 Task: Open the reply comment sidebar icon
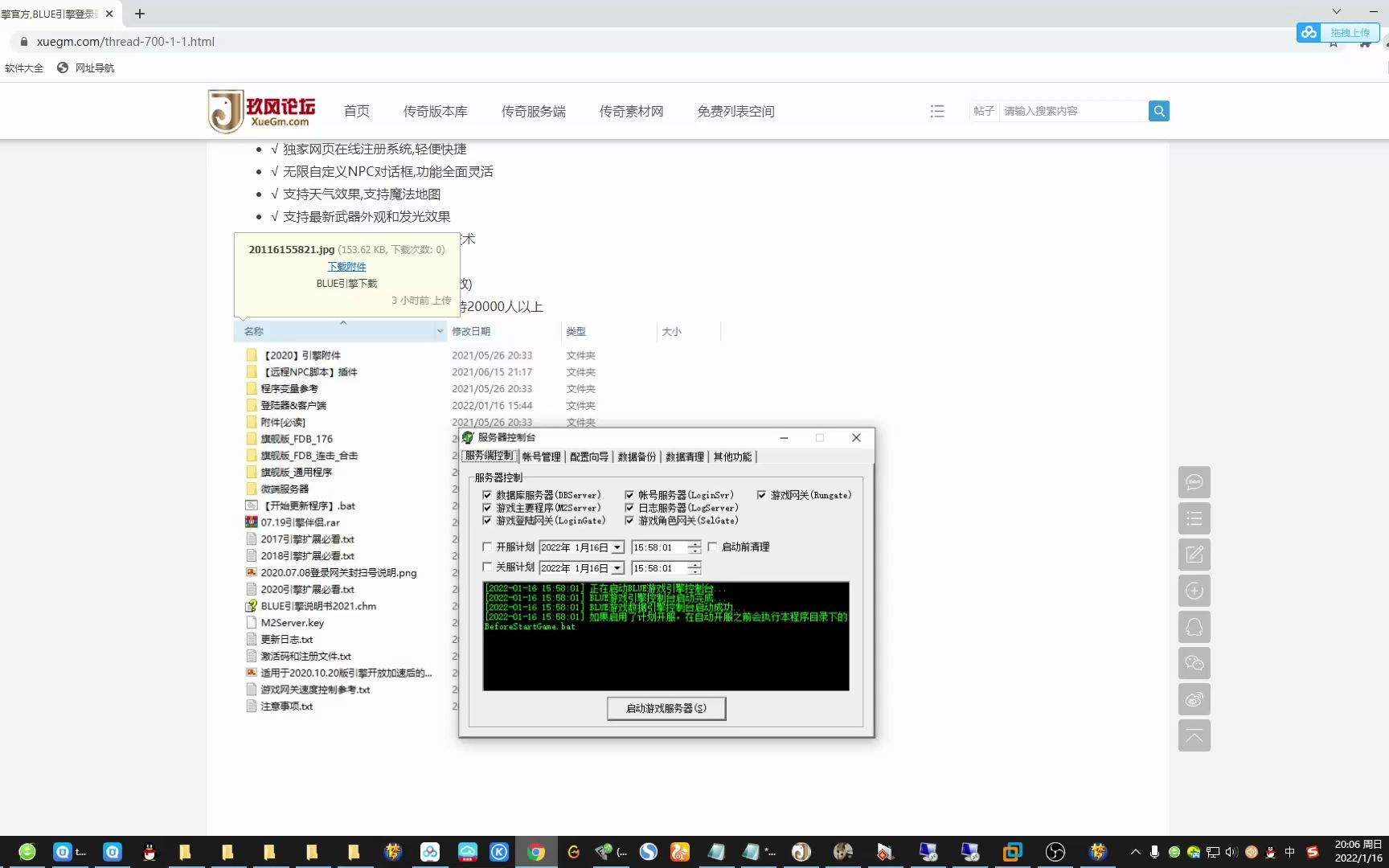tap(1194, 482)
